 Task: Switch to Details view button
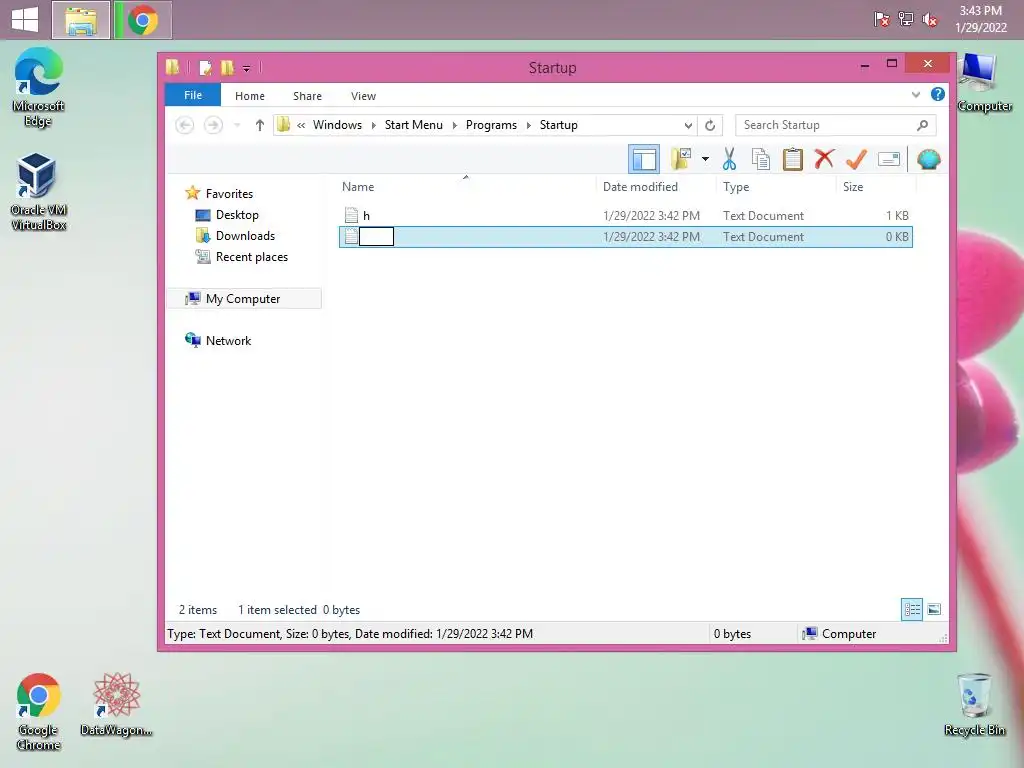pos(912,609)
